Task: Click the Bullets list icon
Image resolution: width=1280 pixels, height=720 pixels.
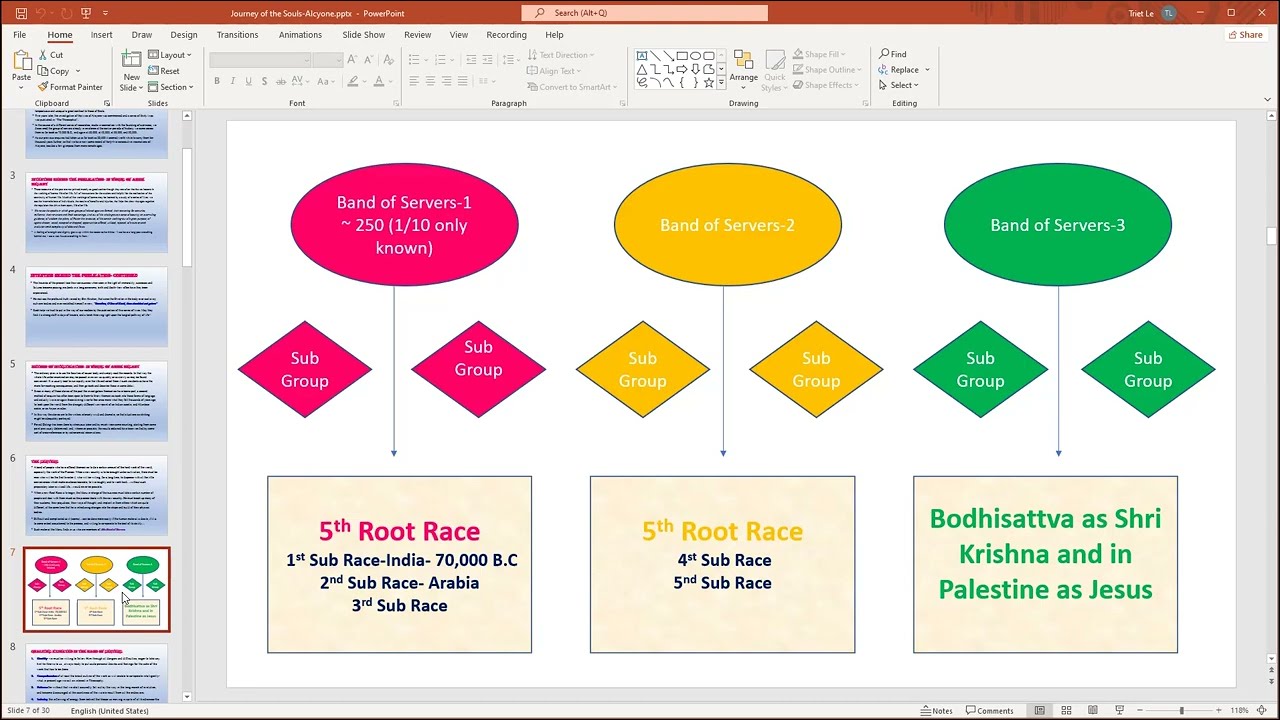Action: point(414,60)
